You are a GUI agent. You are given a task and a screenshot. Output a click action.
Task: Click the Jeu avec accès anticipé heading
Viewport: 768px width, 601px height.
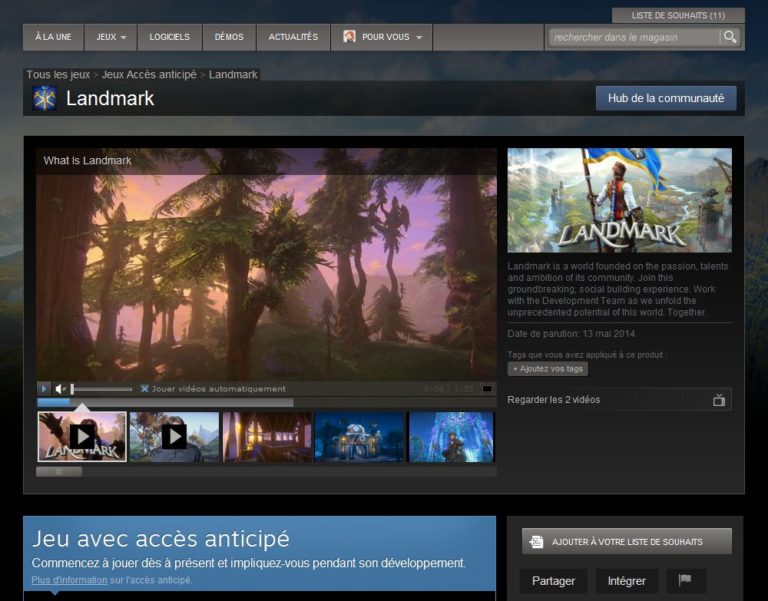pos(161,539)
